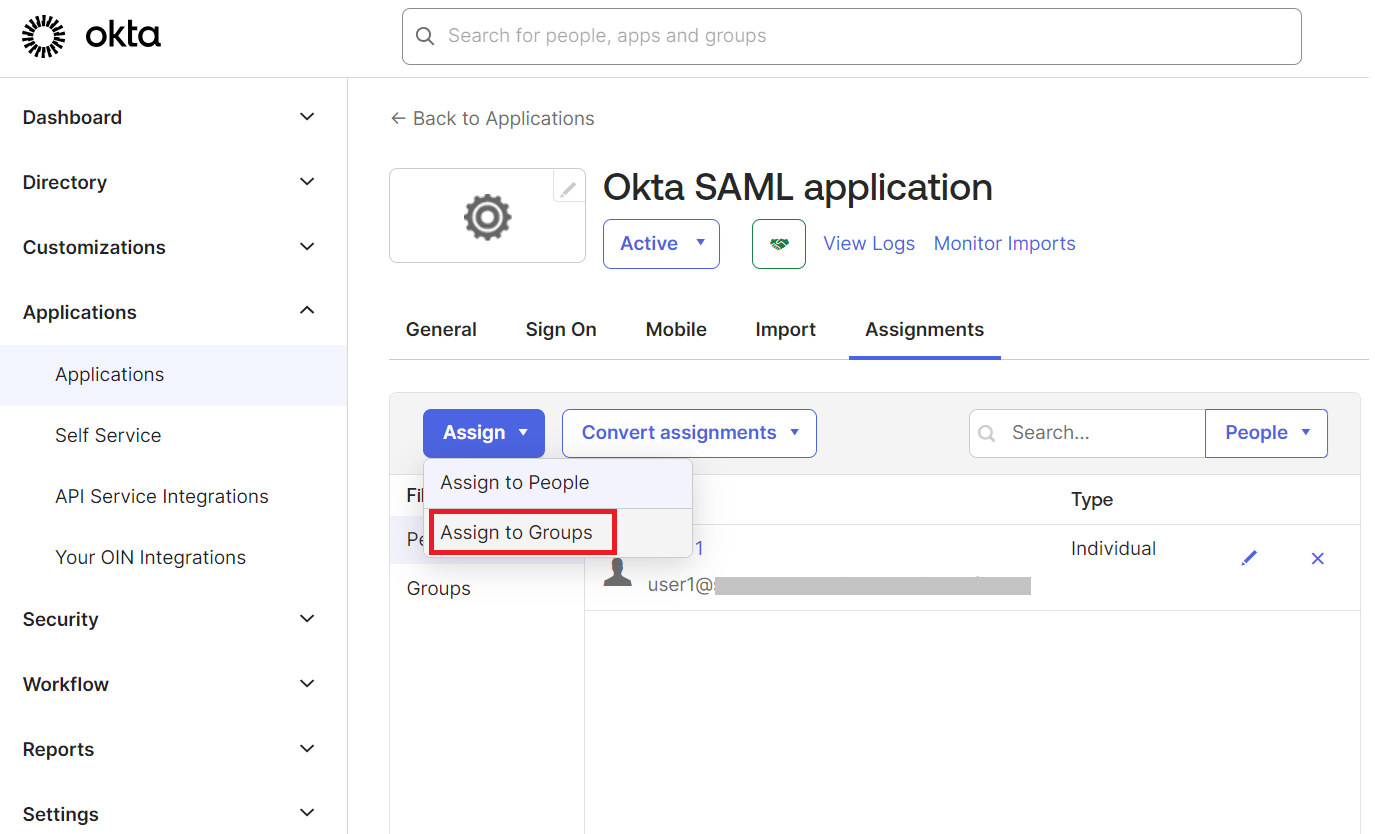Select Assign to People menu option

point(515,483)
